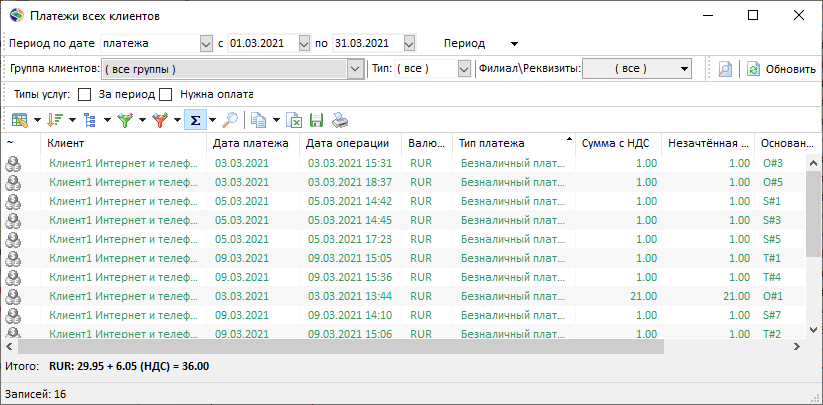Click the Валю... column header

point(427,143)
